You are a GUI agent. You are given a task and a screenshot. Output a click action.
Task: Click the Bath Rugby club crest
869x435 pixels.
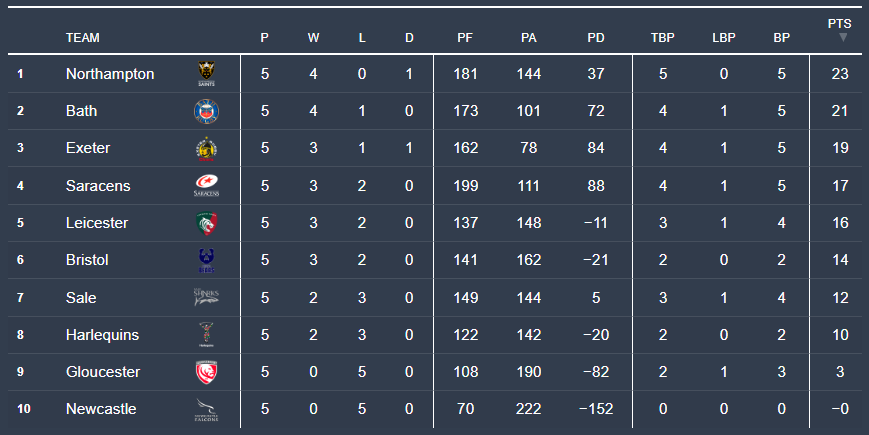pos(205,111)
